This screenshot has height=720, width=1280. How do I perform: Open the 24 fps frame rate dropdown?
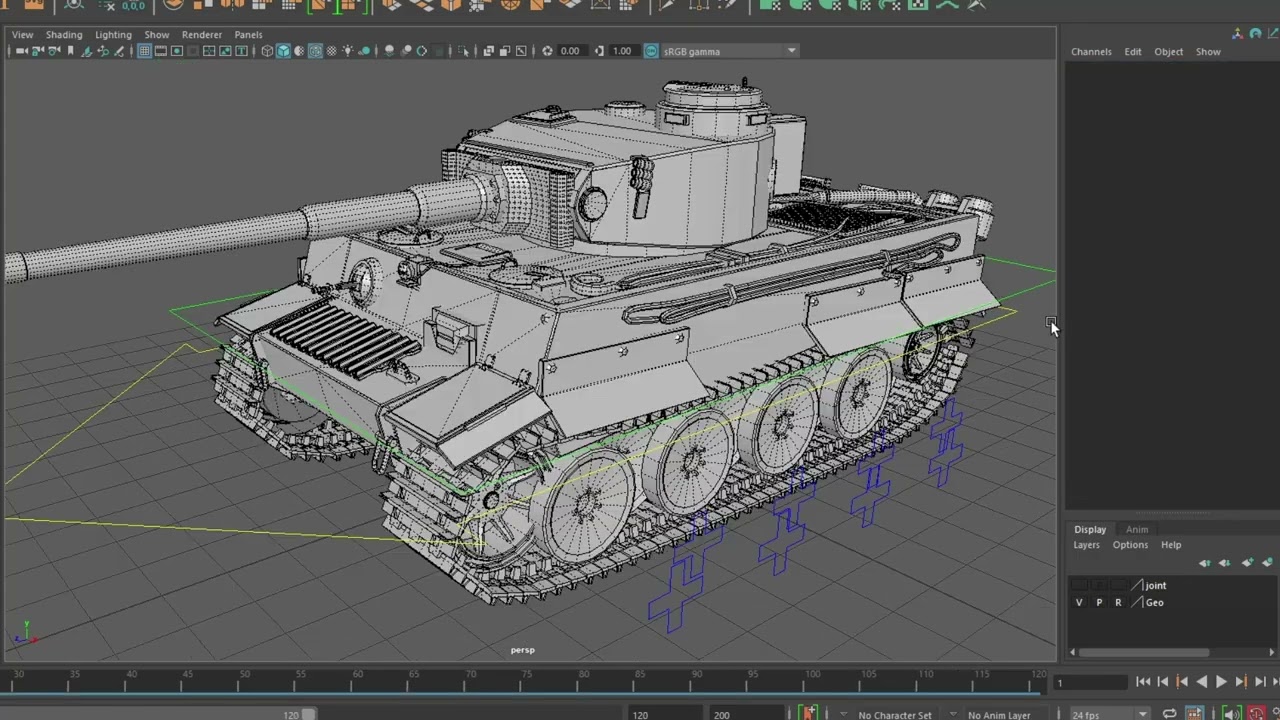click(1111, 715)
